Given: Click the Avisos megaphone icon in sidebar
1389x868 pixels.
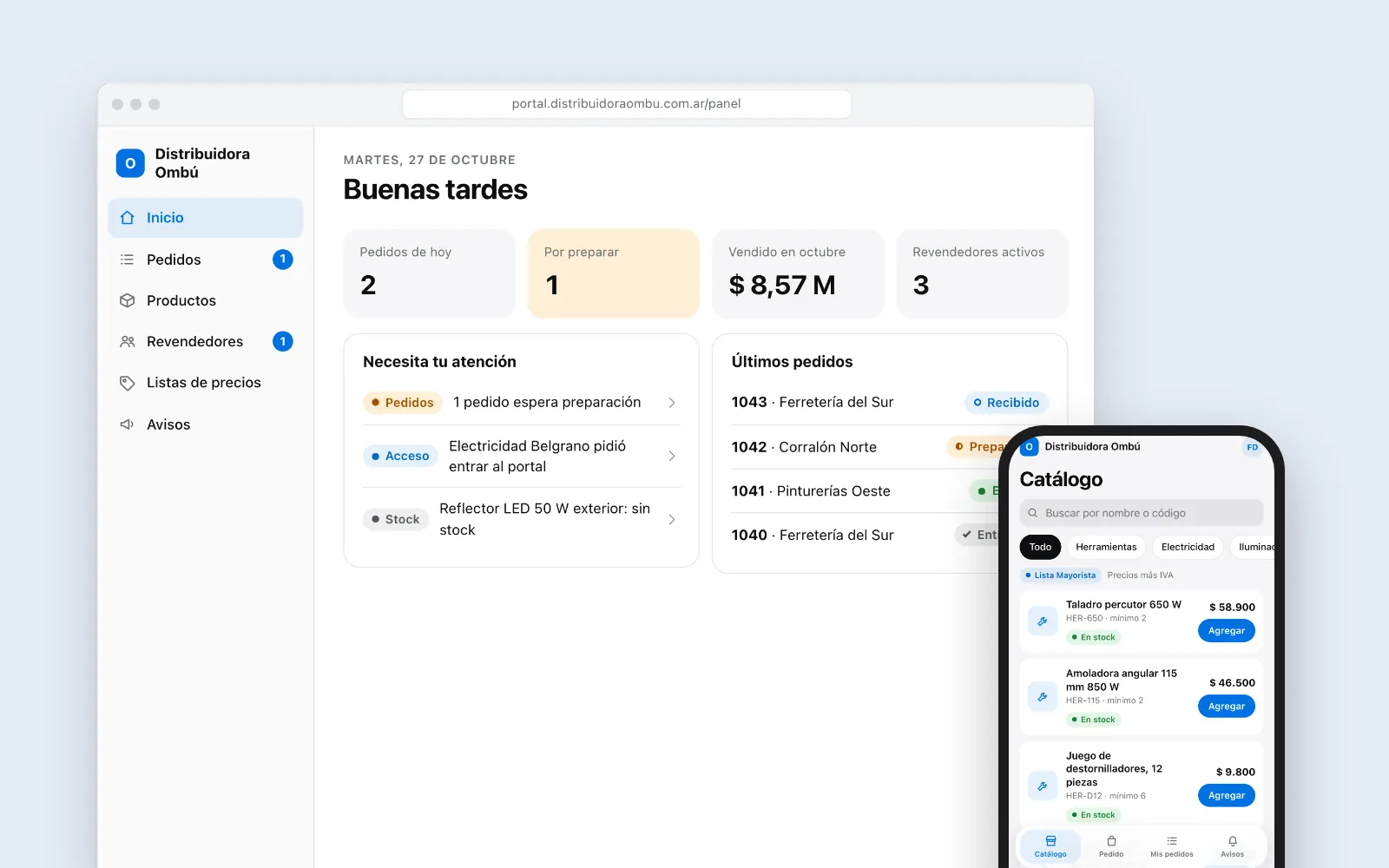Looking at the screenshot, I should tap(128, 424).
